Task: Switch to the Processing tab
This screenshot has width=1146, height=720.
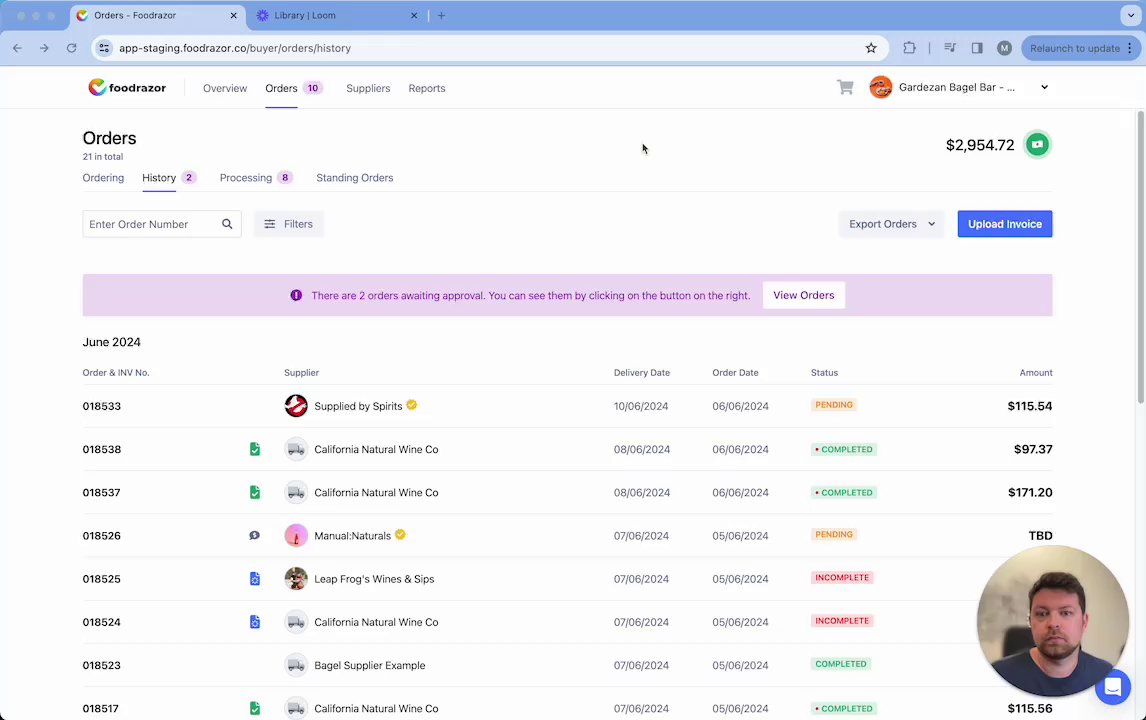Action: coord(246,178)
